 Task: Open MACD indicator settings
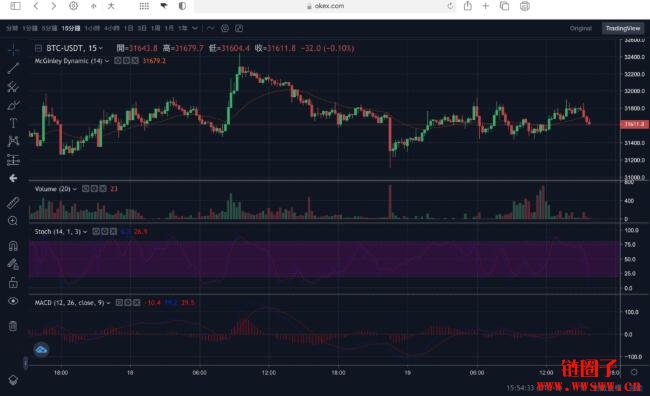tap(128, 303)
